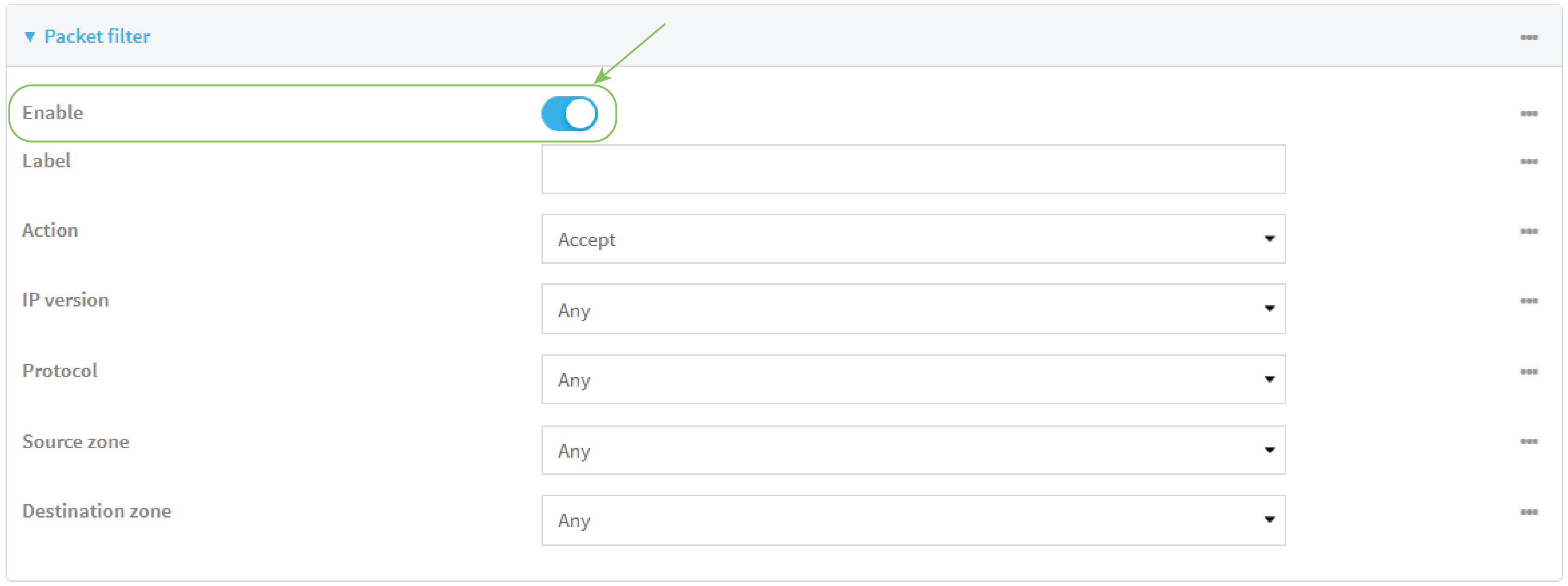Open the options menu on the IP version row

pyautogui.click(x=1530, y=300)
